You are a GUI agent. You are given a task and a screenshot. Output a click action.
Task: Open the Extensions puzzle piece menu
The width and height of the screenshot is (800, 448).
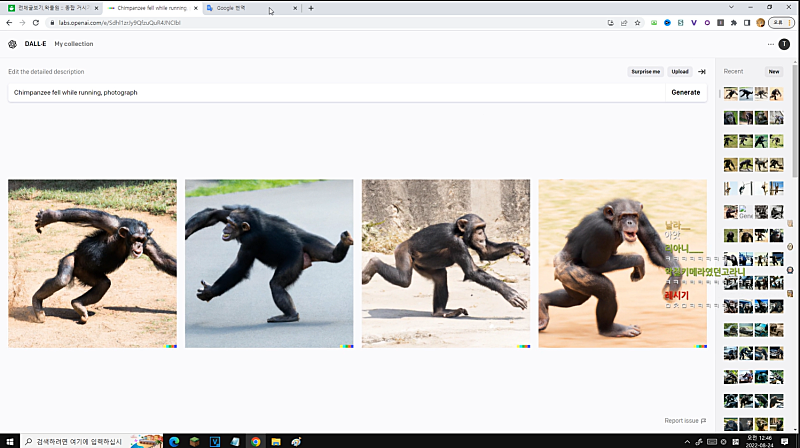point(734,23)
